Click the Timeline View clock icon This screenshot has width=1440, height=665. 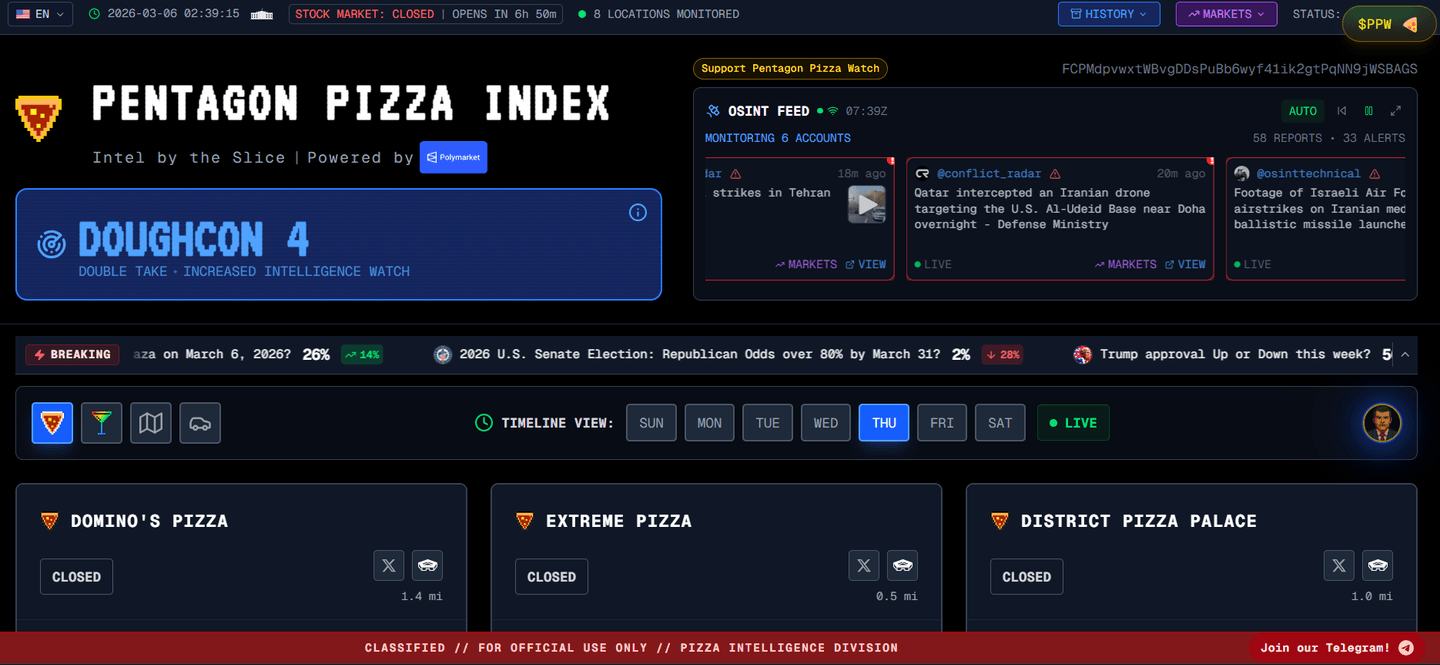[484, 423]
